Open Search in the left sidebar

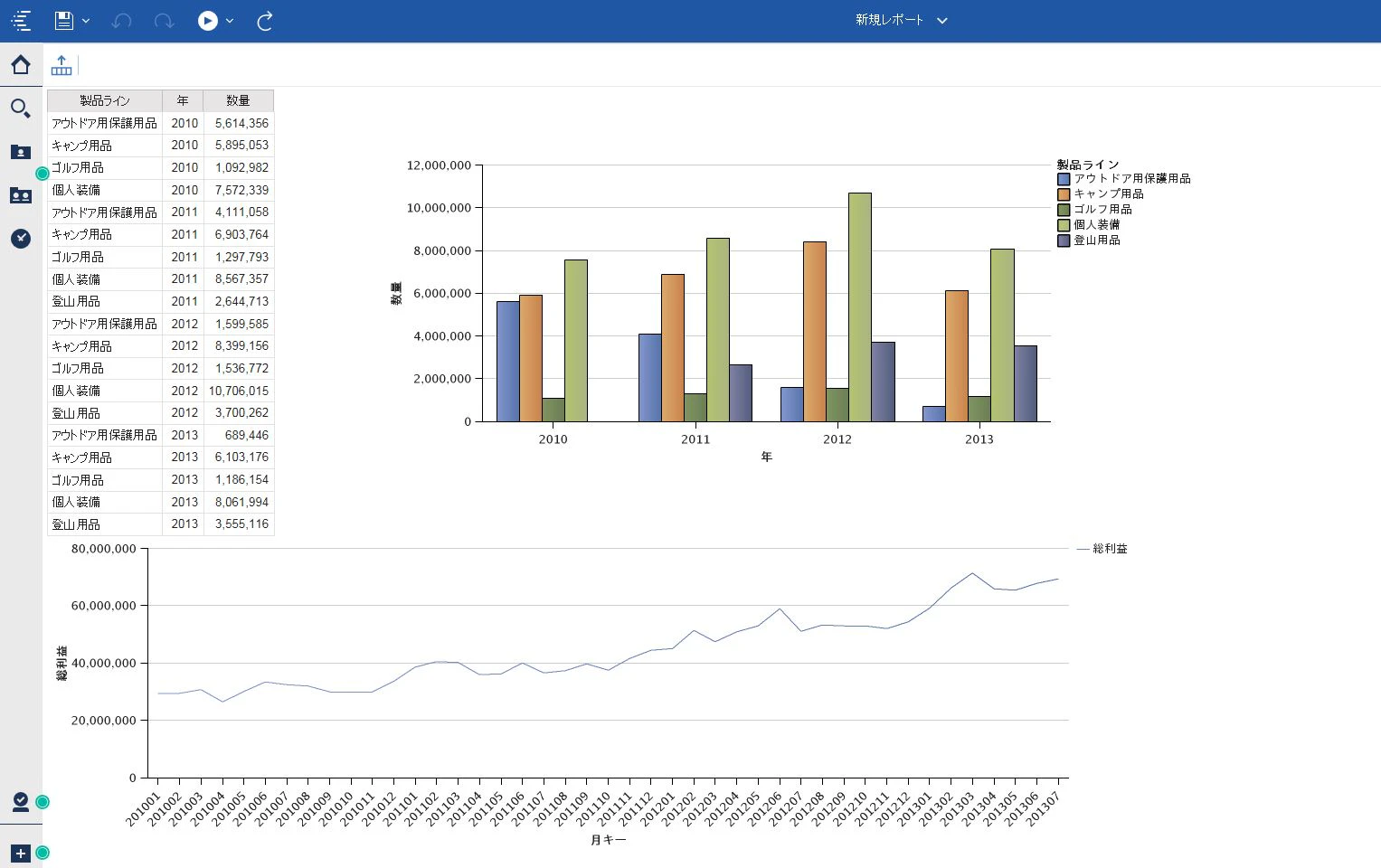(x=21, y=108)
